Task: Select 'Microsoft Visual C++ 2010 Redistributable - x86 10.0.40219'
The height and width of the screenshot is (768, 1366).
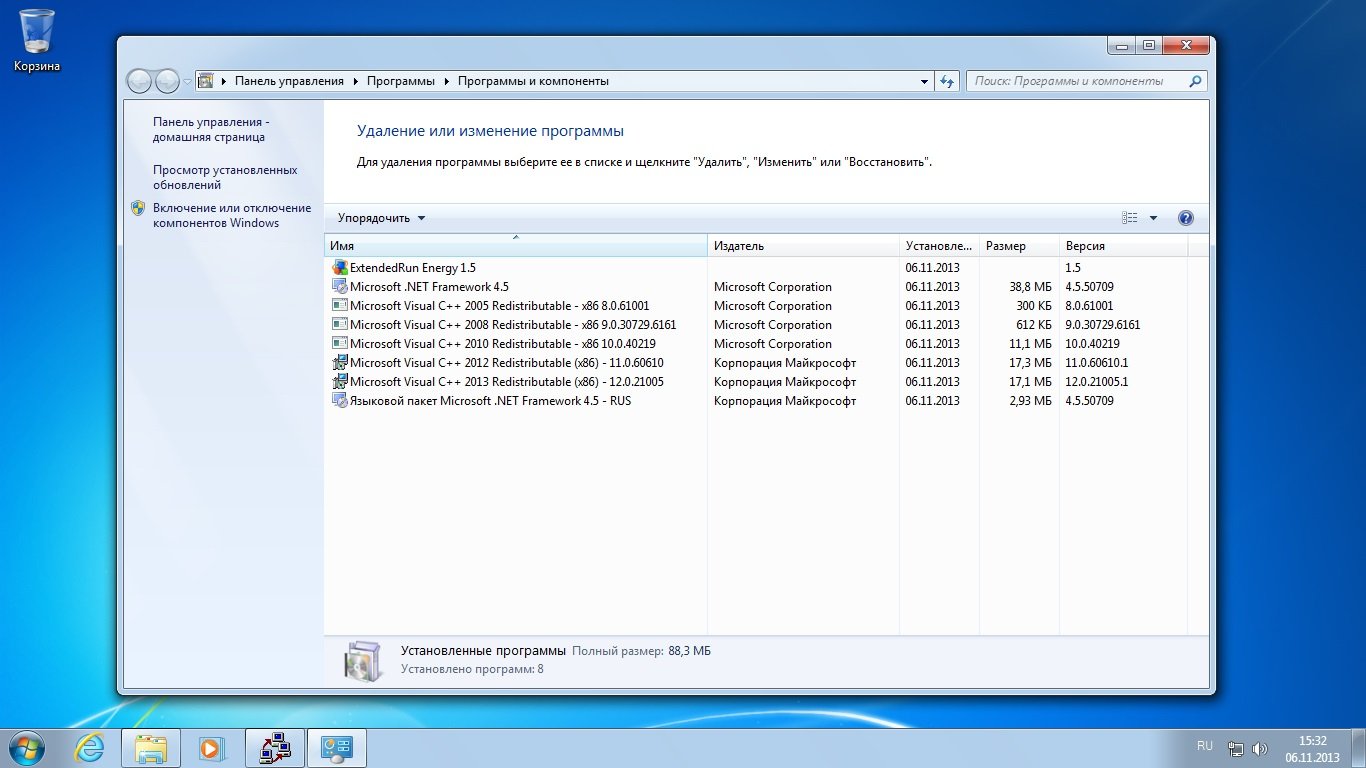Action: (x=503, y=344)
